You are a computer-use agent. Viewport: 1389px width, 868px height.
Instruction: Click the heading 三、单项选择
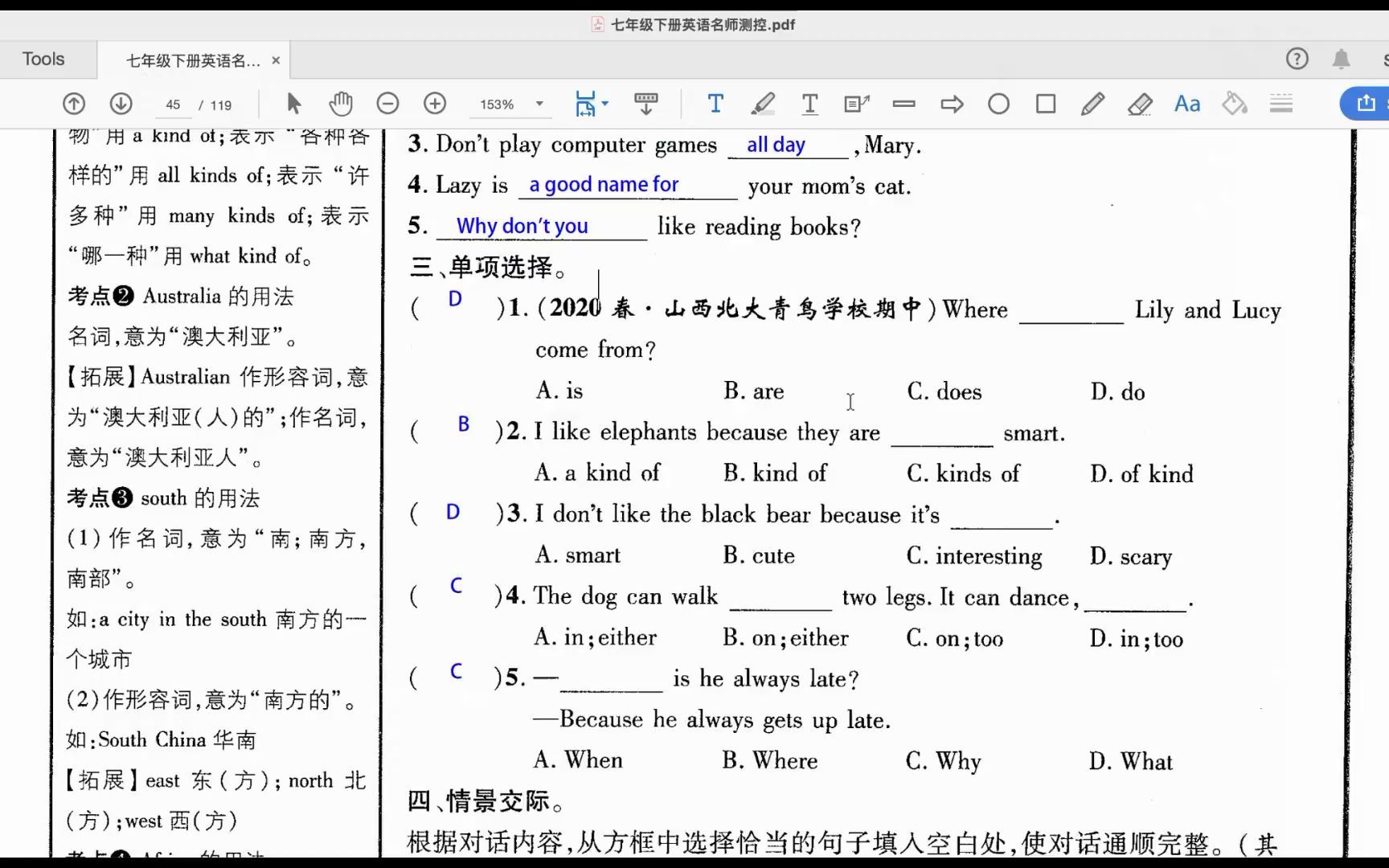pyautogui.click(x=489, y=267)
